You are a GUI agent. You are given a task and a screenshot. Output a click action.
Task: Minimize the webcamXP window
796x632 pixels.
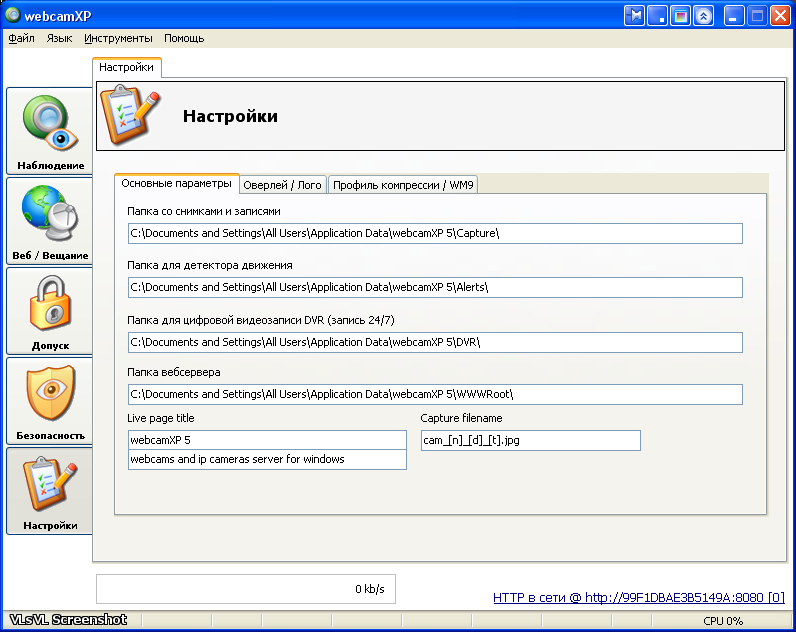click(x=733, y=16)
